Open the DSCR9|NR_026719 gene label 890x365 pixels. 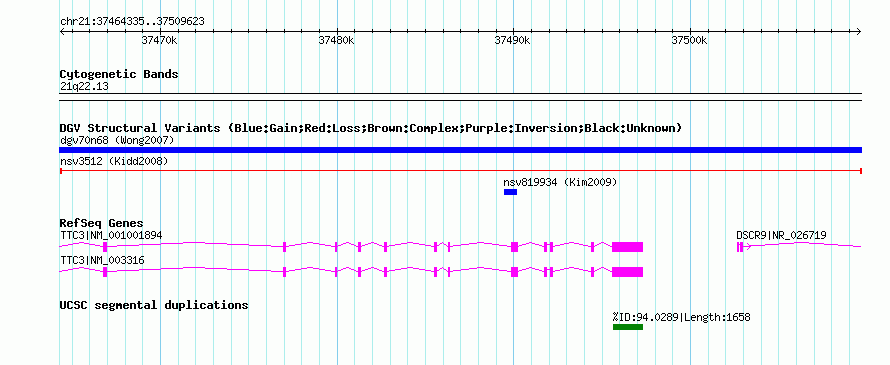(781, 235)
